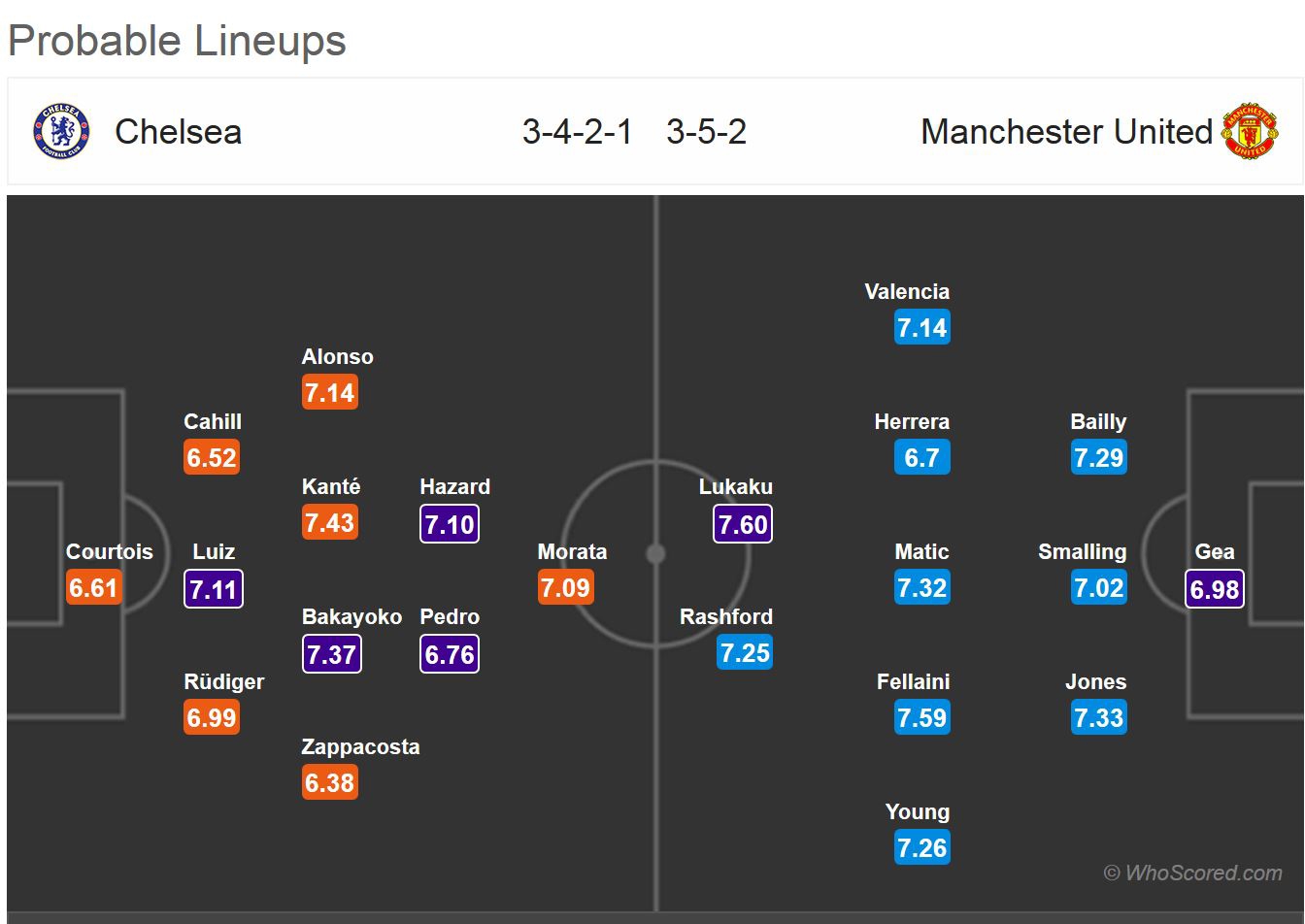The height and width of the screenshot is (924, 1305).
Task: Click Manchester United's 3-5-2 formation text
Action: click(706, 132)
